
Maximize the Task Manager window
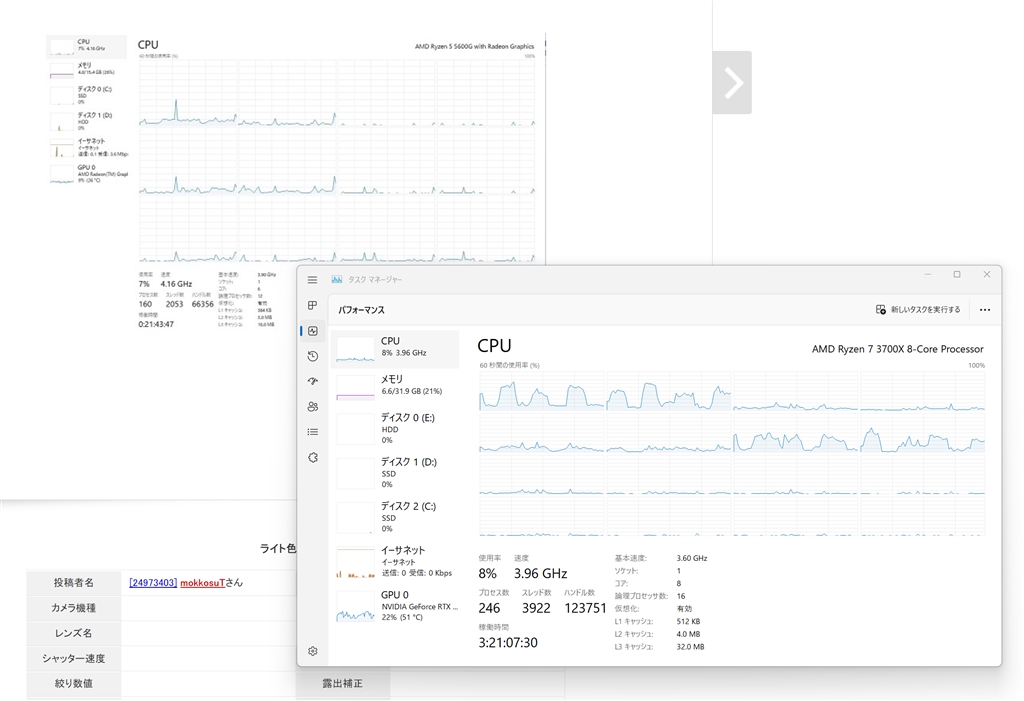[957, 274]
